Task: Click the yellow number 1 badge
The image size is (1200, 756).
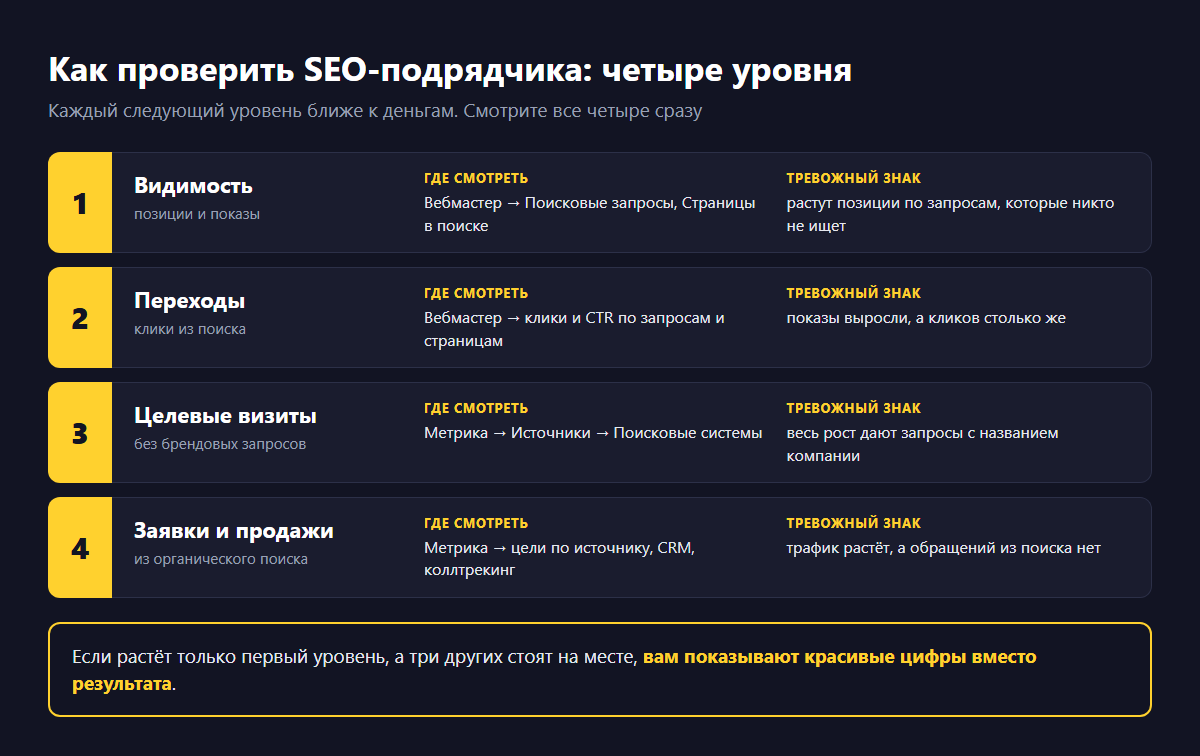Action: click(80, 203)
